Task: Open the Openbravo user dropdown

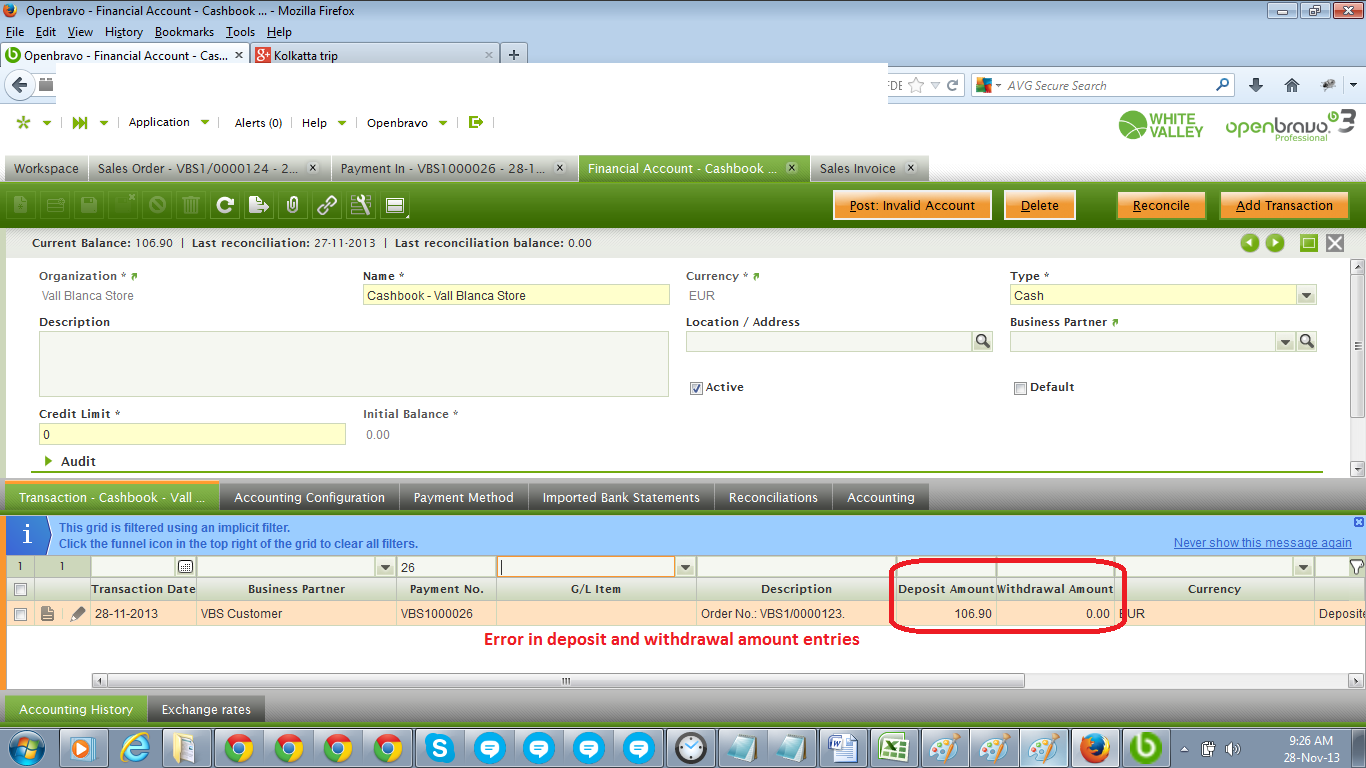Action: [x=406, y=123]
